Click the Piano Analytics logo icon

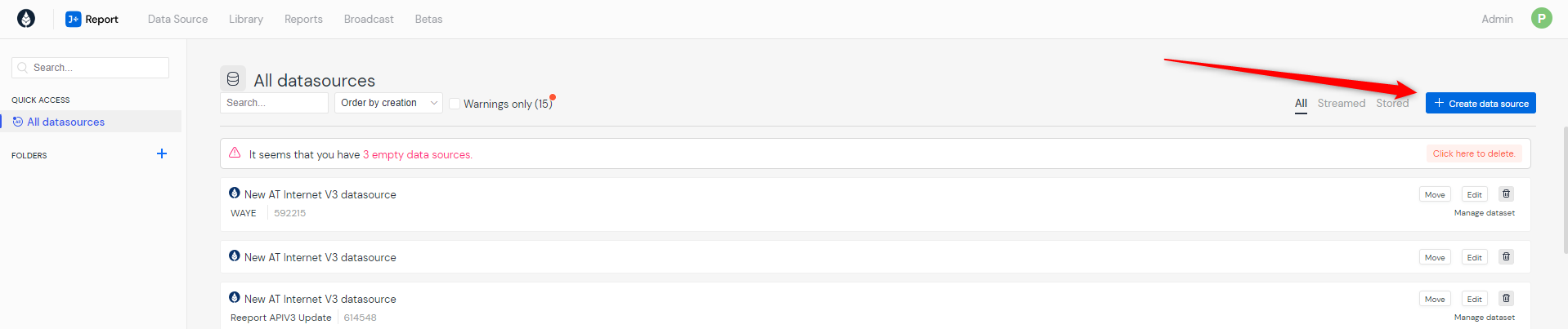tap(26, 19)
